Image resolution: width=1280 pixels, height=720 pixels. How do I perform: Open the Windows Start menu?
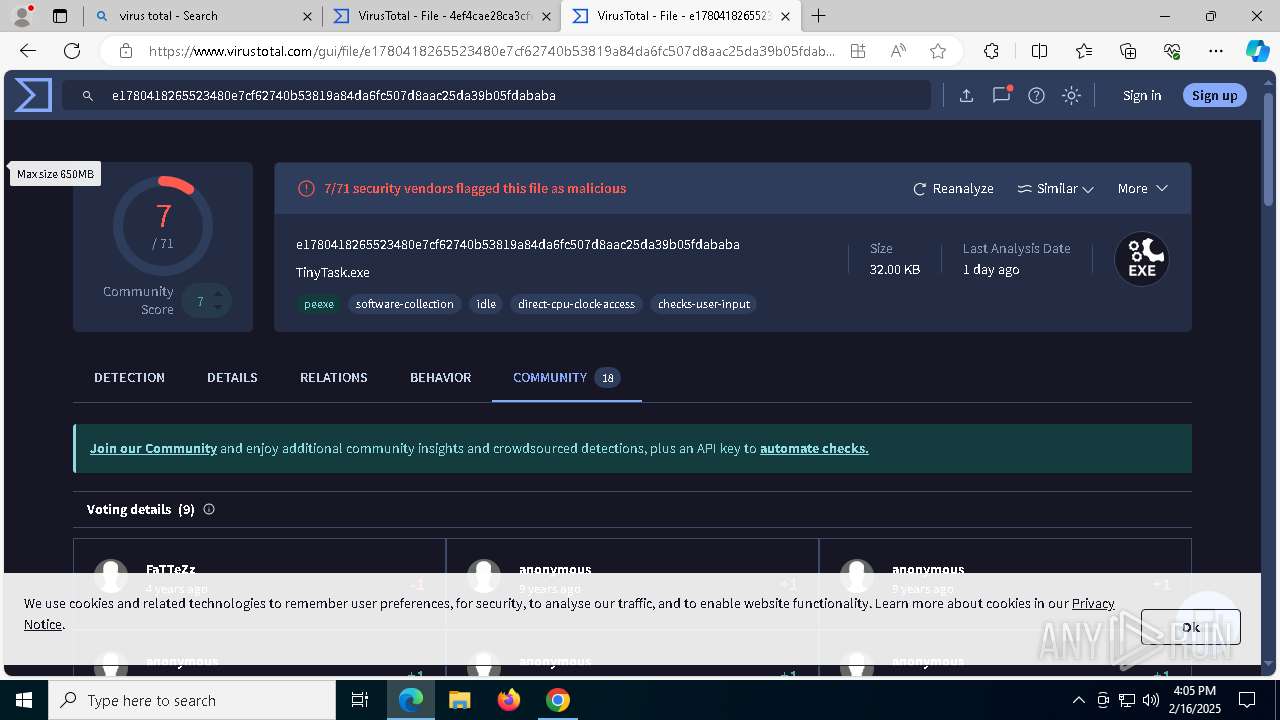pyautogui.click(x=24, y=700)
